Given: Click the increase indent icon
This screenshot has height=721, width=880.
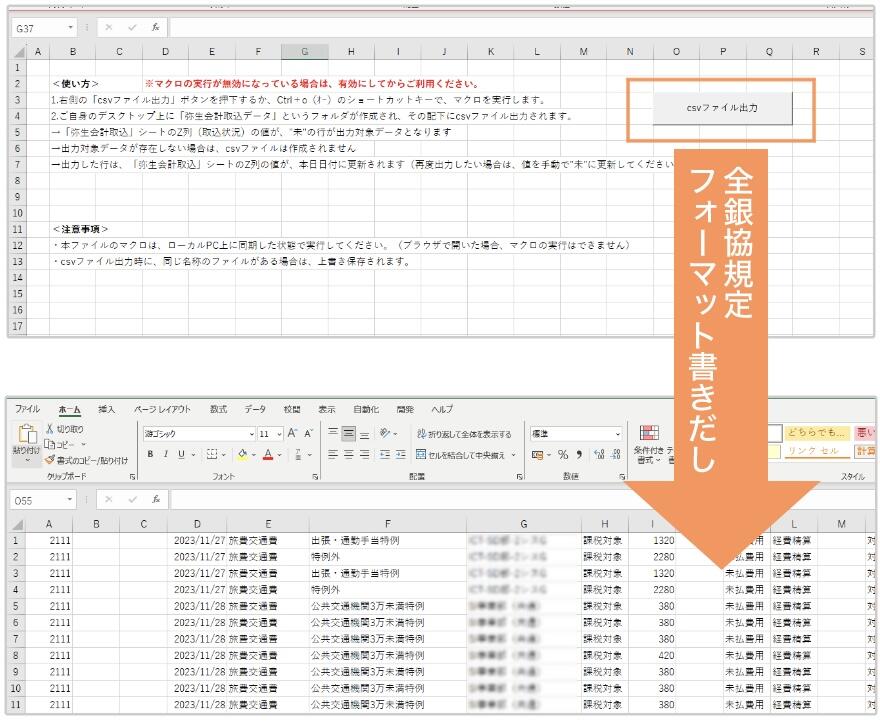Looking at the screenshot, I should 401,454.
